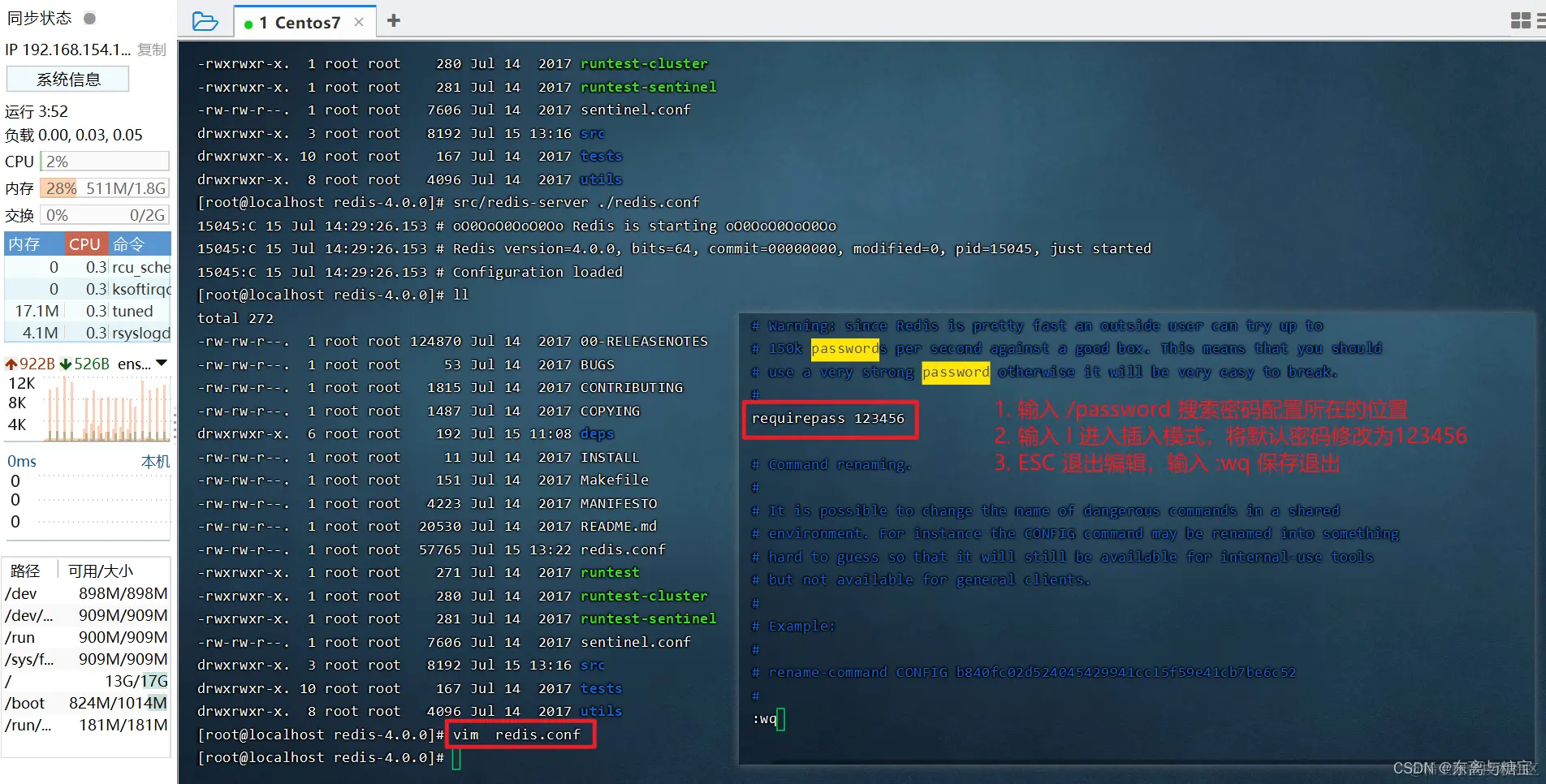Viewport: 1546px width, 784px height.
Task: Select the rsyslogd process row
Action: [x=88, y=333]
